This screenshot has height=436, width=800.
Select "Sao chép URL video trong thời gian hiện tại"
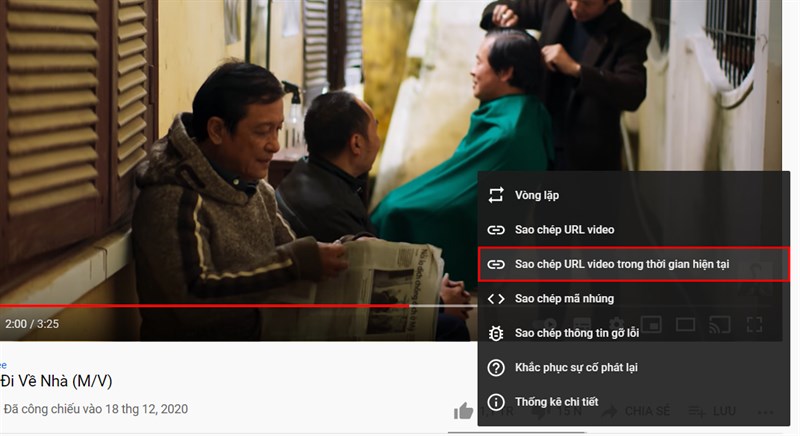pyautogui.click(x=633, y=264)
